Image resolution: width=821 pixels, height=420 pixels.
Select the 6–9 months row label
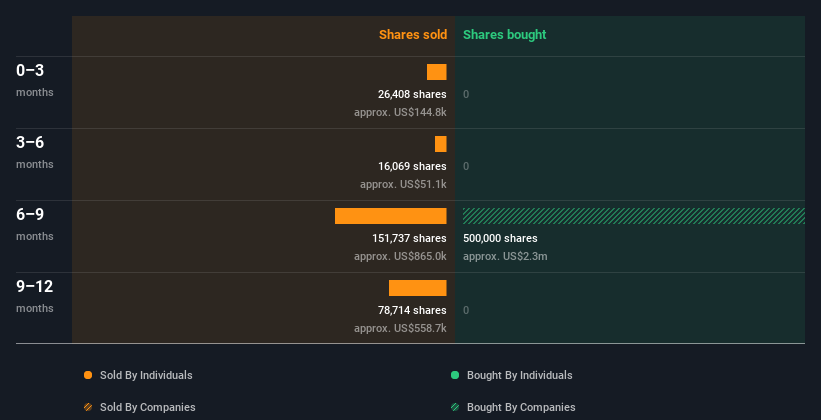point(35,224)
